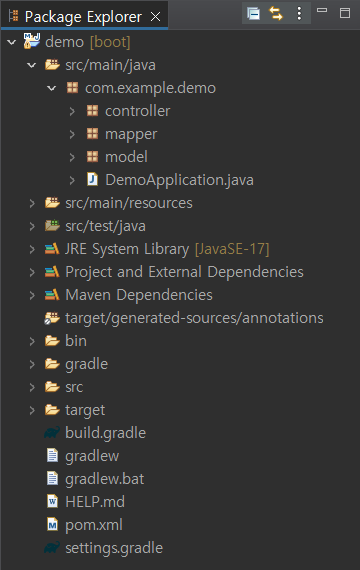Click the JRE System Library icon
360x570 pixels.
click(x=52, y=249)
